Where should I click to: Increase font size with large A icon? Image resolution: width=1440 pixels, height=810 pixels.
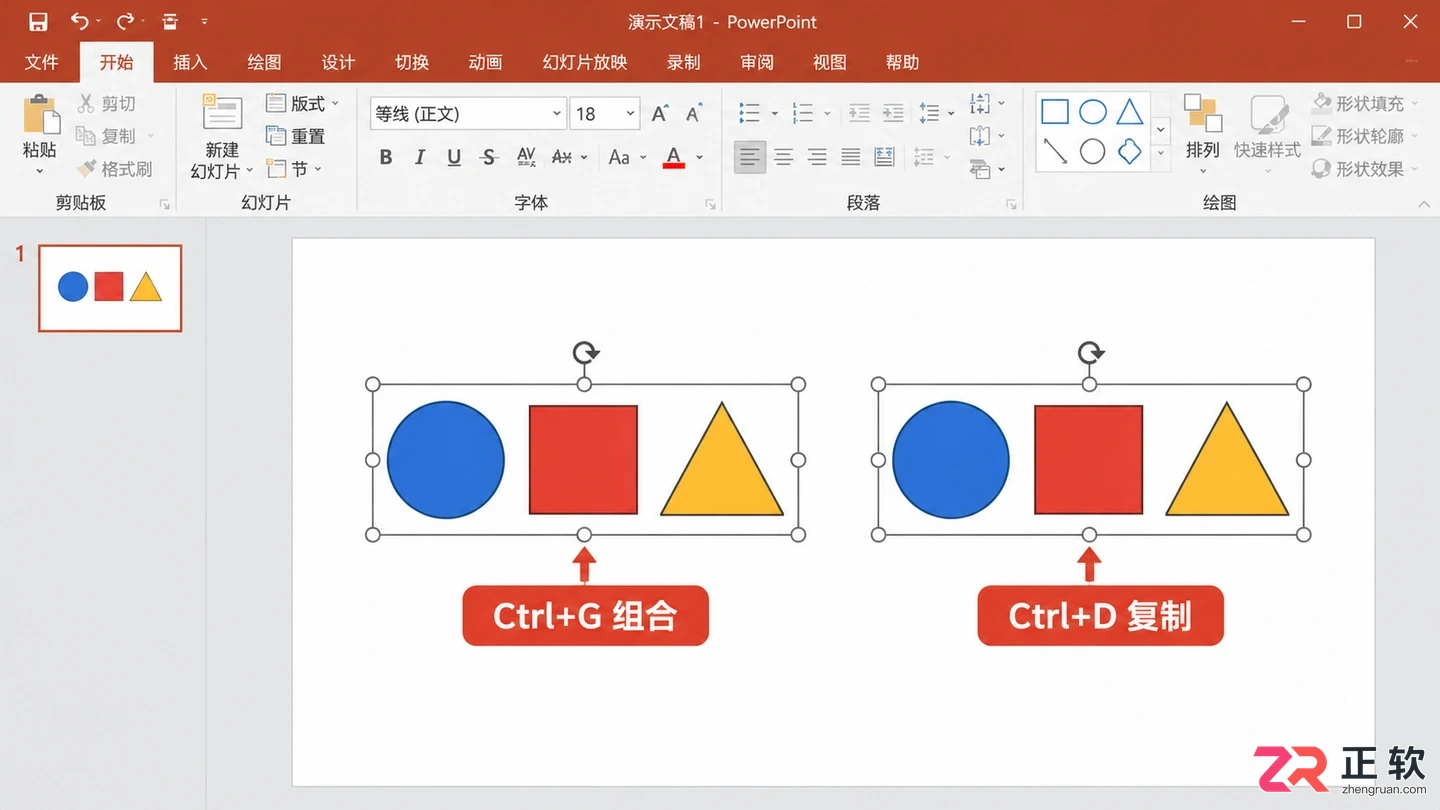tap(660, 113)
